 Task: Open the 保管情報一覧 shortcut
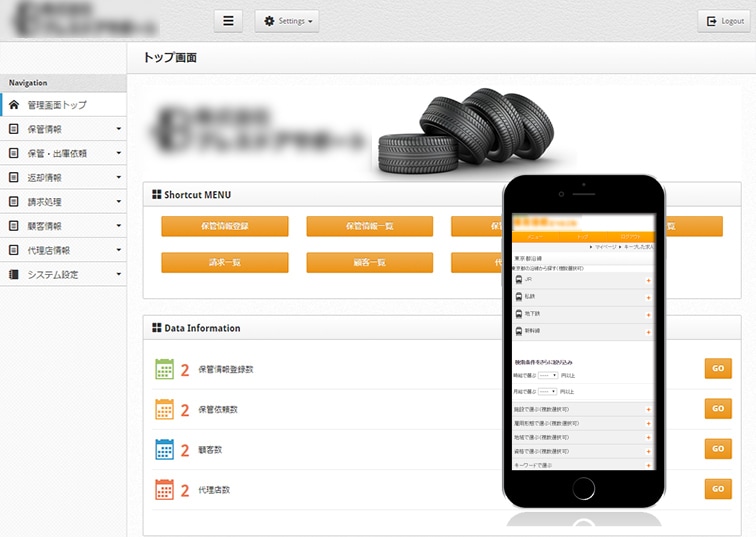(x=369, y=226)
